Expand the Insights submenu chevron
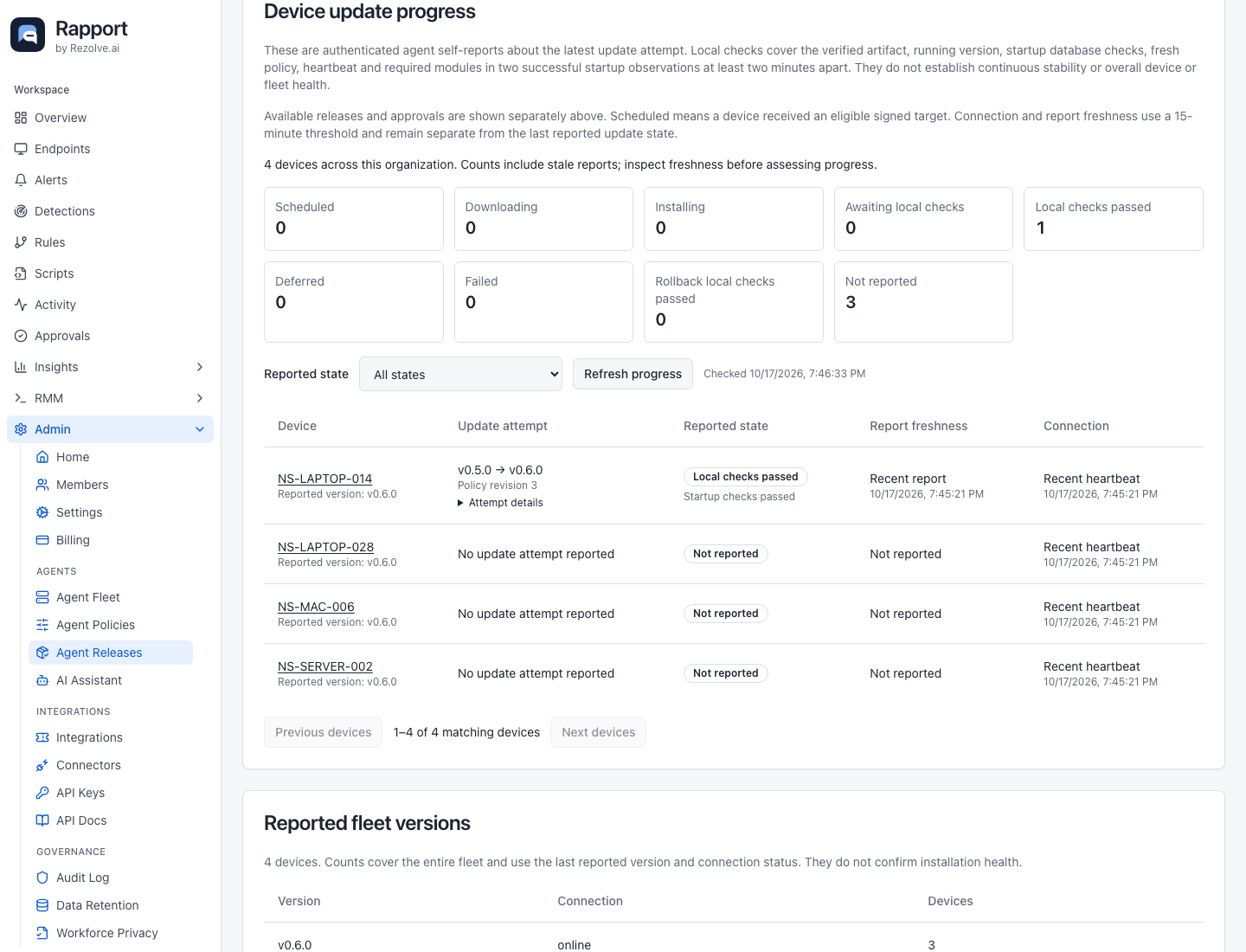 200,367
